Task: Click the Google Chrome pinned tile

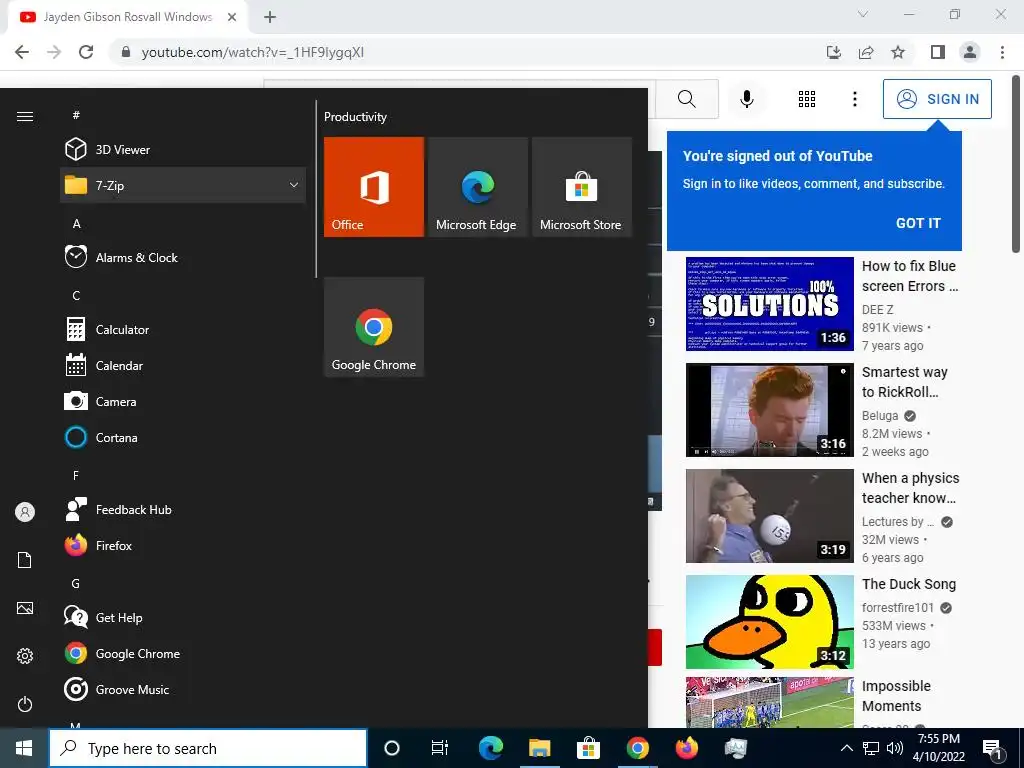Action: 374,327
